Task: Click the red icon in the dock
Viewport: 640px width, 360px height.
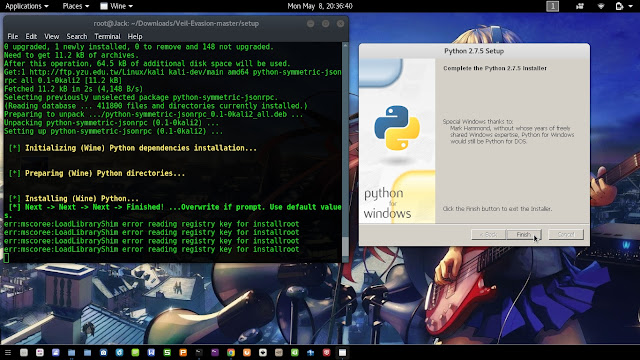Action: (326, 352)
